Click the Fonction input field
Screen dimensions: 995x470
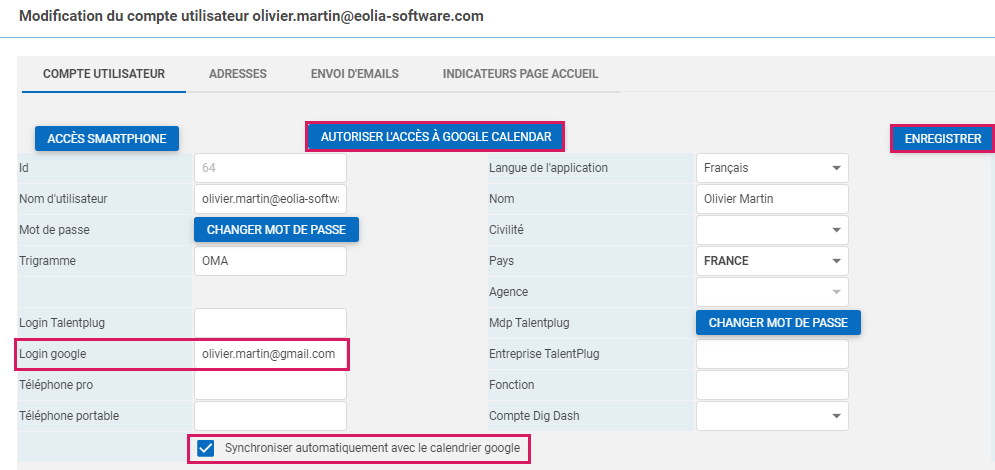click(x=771, y=385)
